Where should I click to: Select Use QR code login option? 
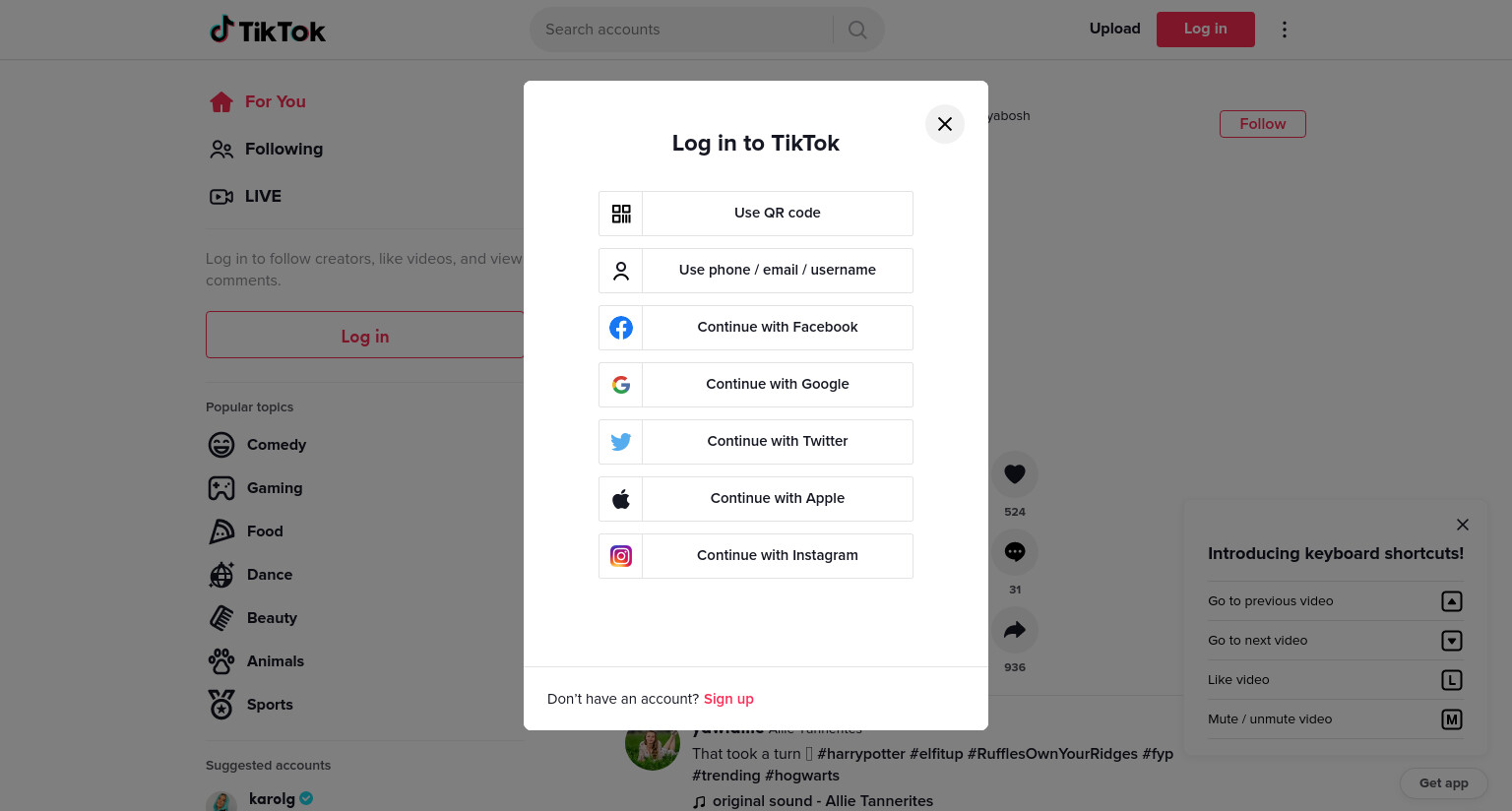click(x=756, y=214)
